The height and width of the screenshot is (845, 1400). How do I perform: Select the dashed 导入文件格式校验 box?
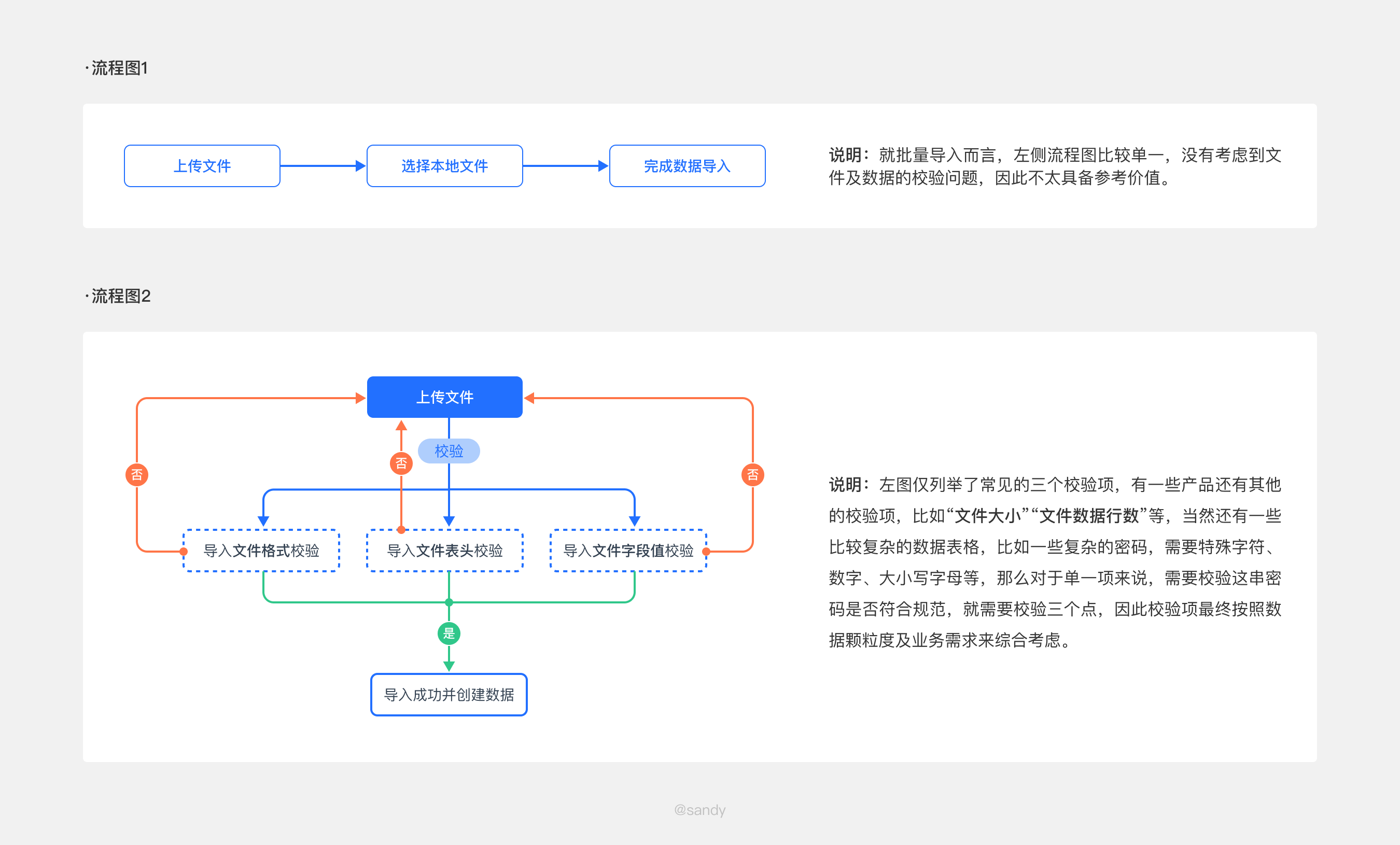tap(261, 550)
